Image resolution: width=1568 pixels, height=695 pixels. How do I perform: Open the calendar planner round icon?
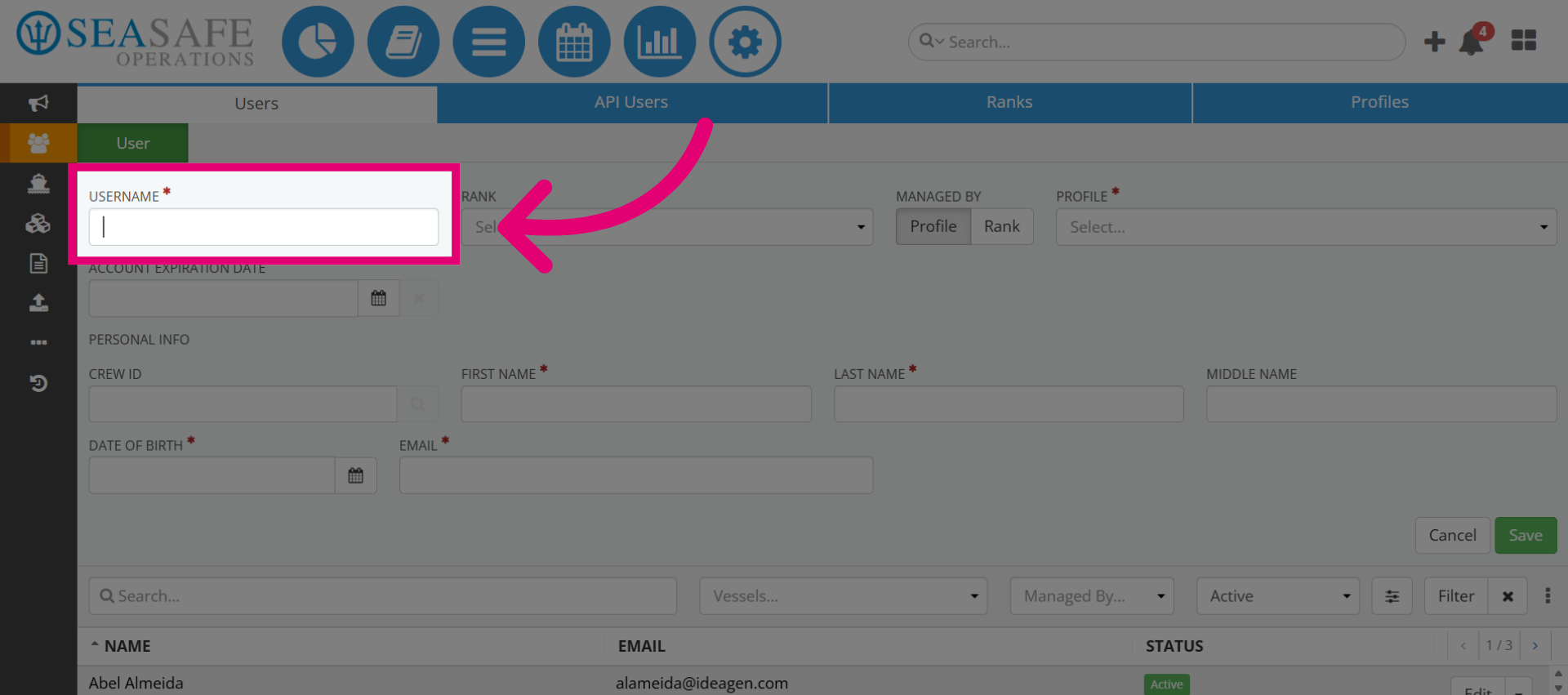[x=574, y=42]
